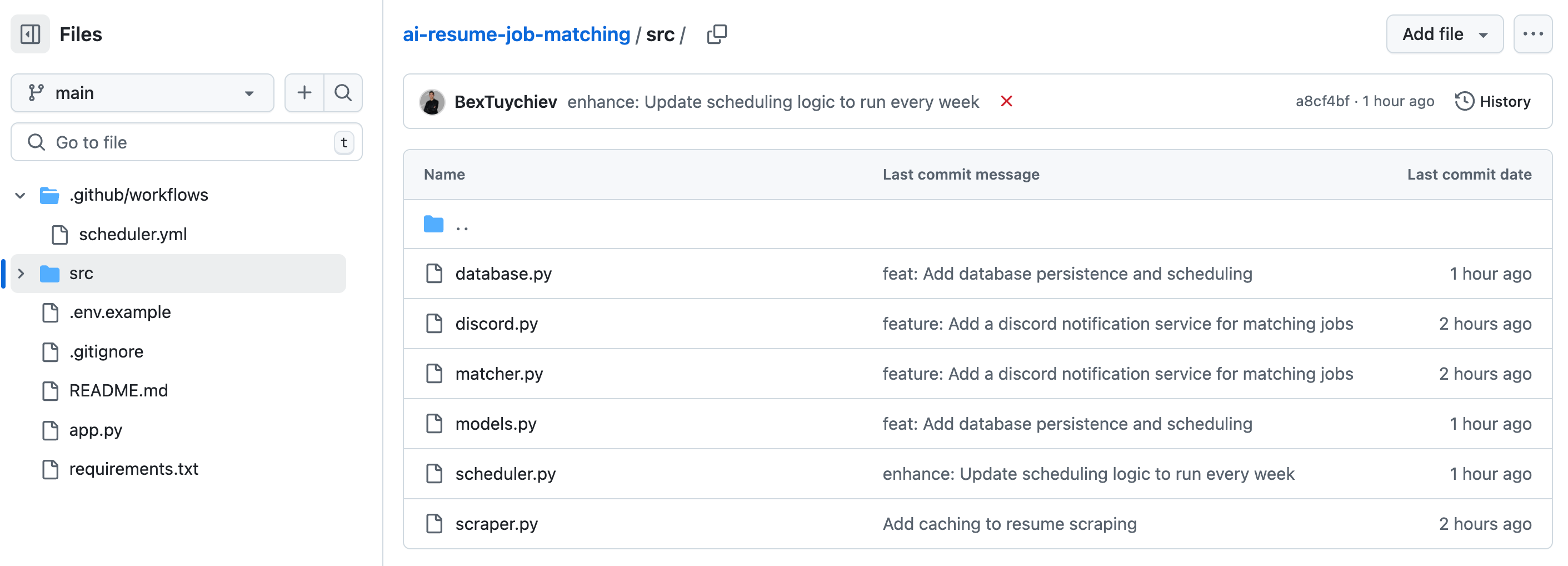Open the Add file dropdown
The height and width of the screenshot is (566, 1568).
tap(1444, 34)
